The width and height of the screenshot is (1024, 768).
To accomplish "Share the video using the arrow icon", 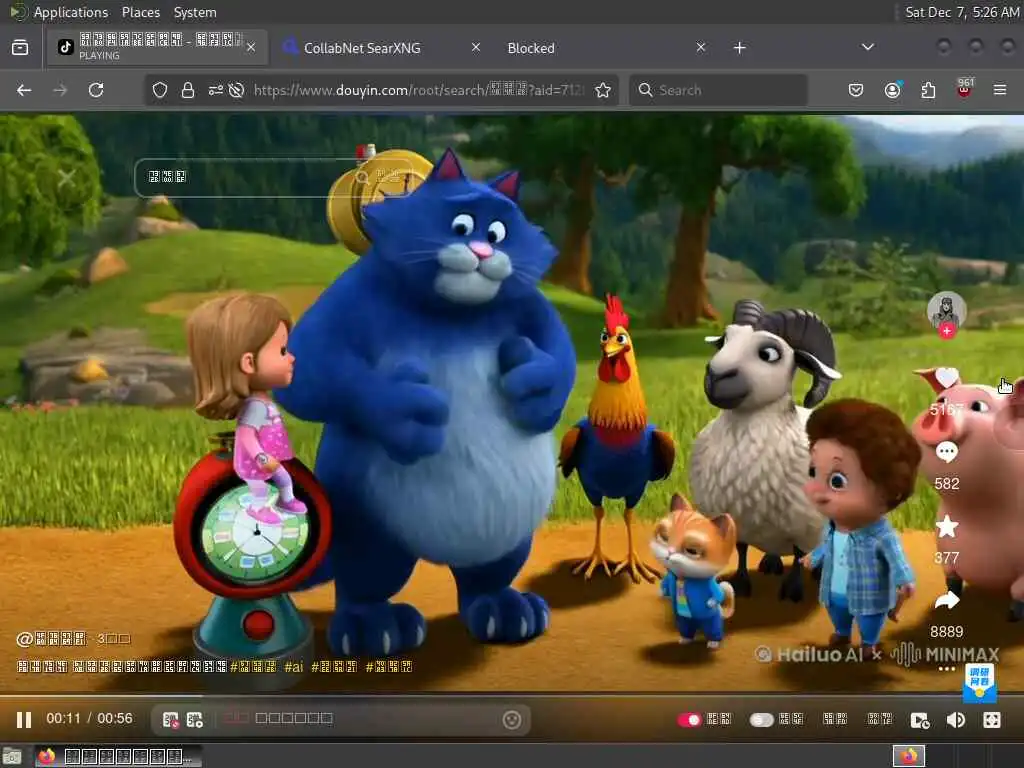I will (946, 600).
